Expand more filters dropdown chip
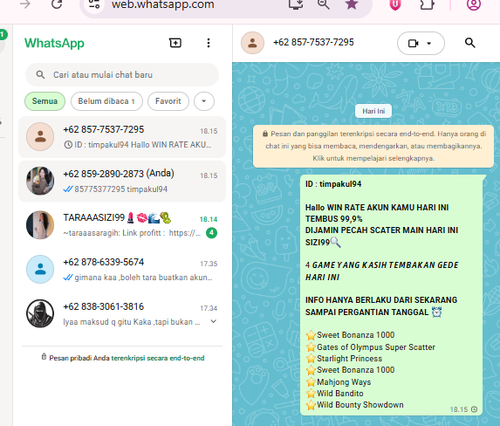 click(x=204, y=101)
